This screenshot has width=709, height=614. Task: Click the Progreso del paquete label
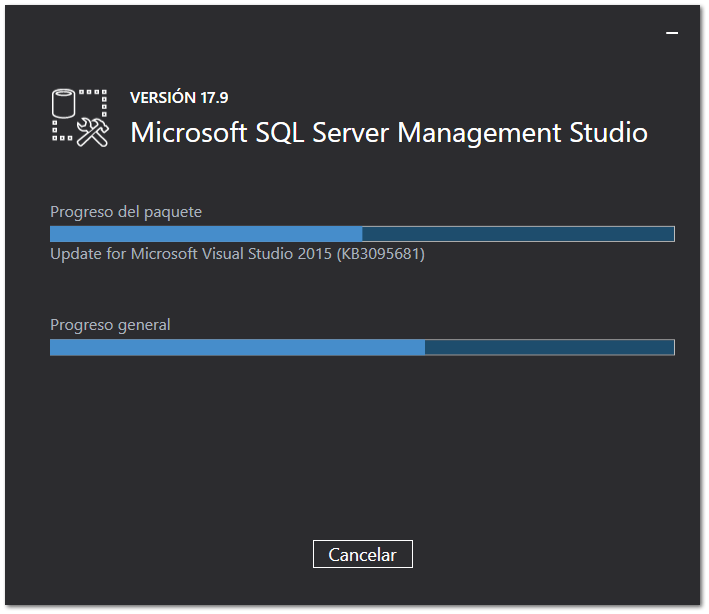[126, 212]
